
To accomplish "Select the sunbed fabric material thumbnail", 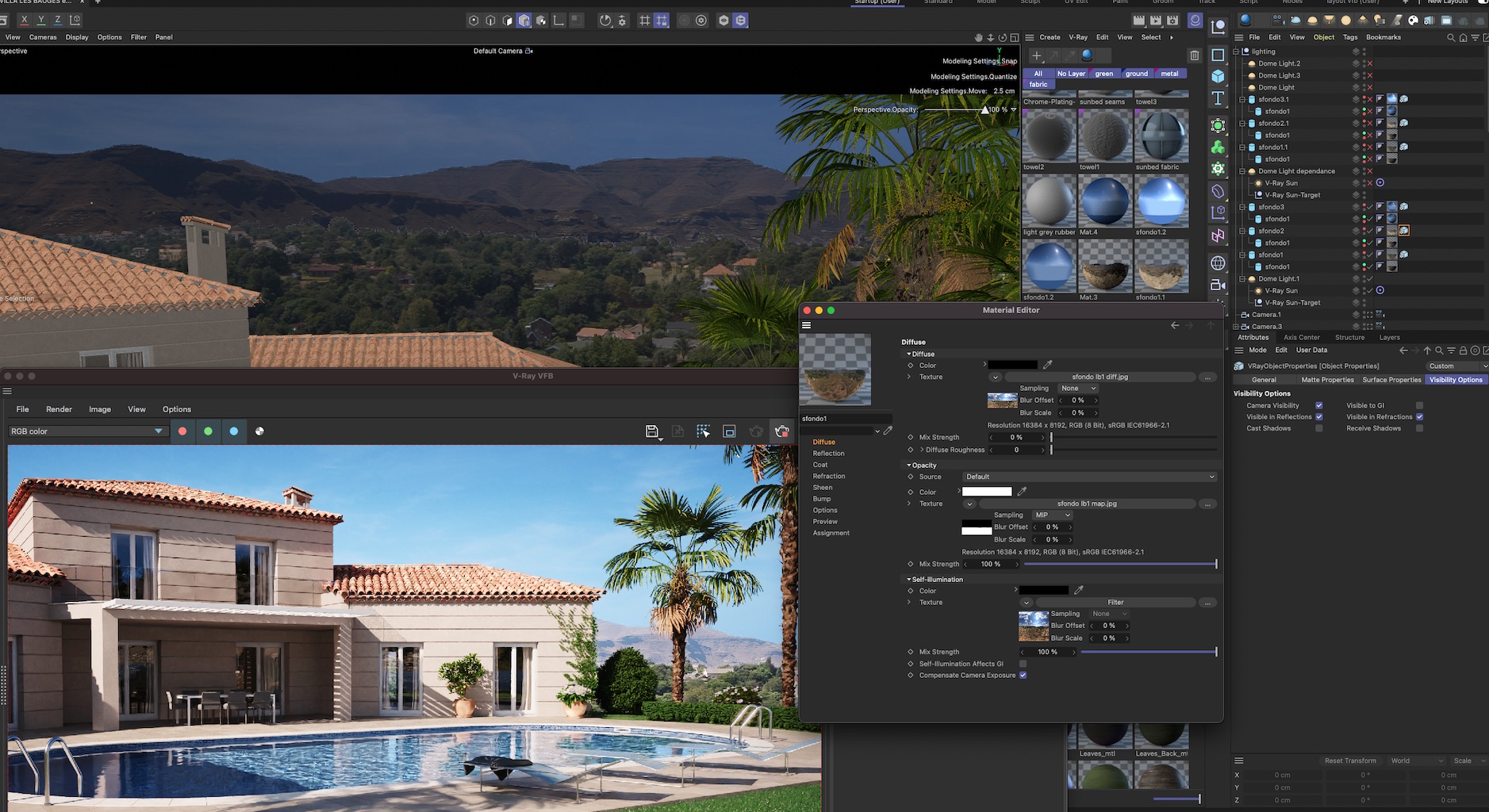I will click(1161, 136).
